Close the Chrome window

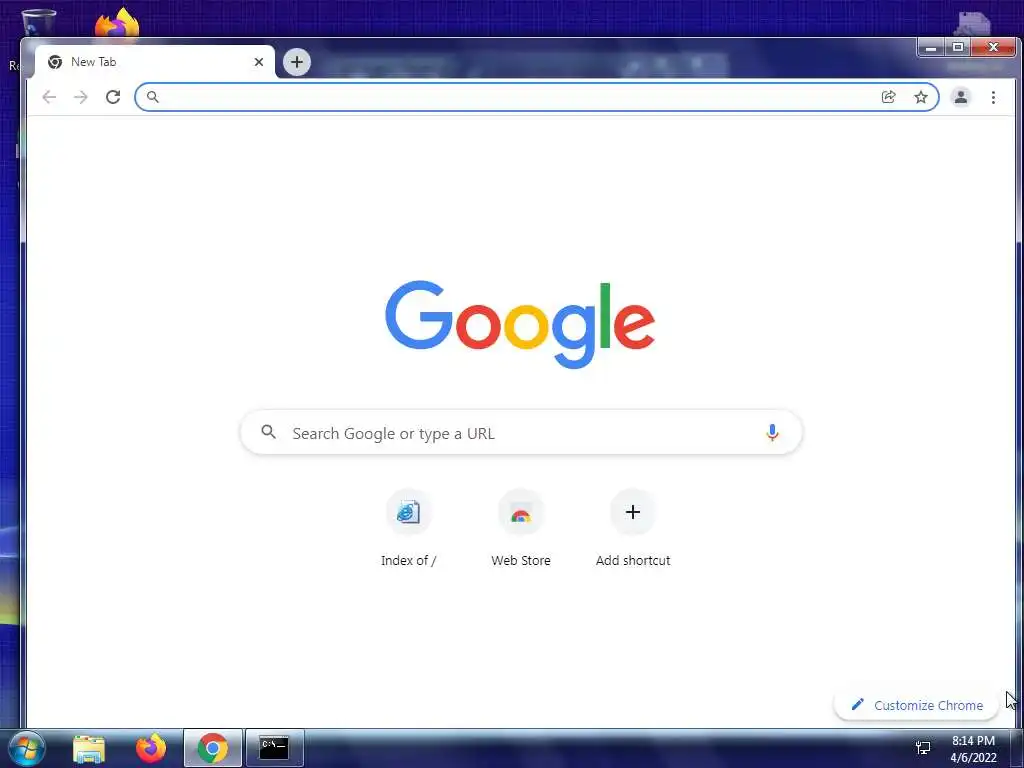coord(993,48)
